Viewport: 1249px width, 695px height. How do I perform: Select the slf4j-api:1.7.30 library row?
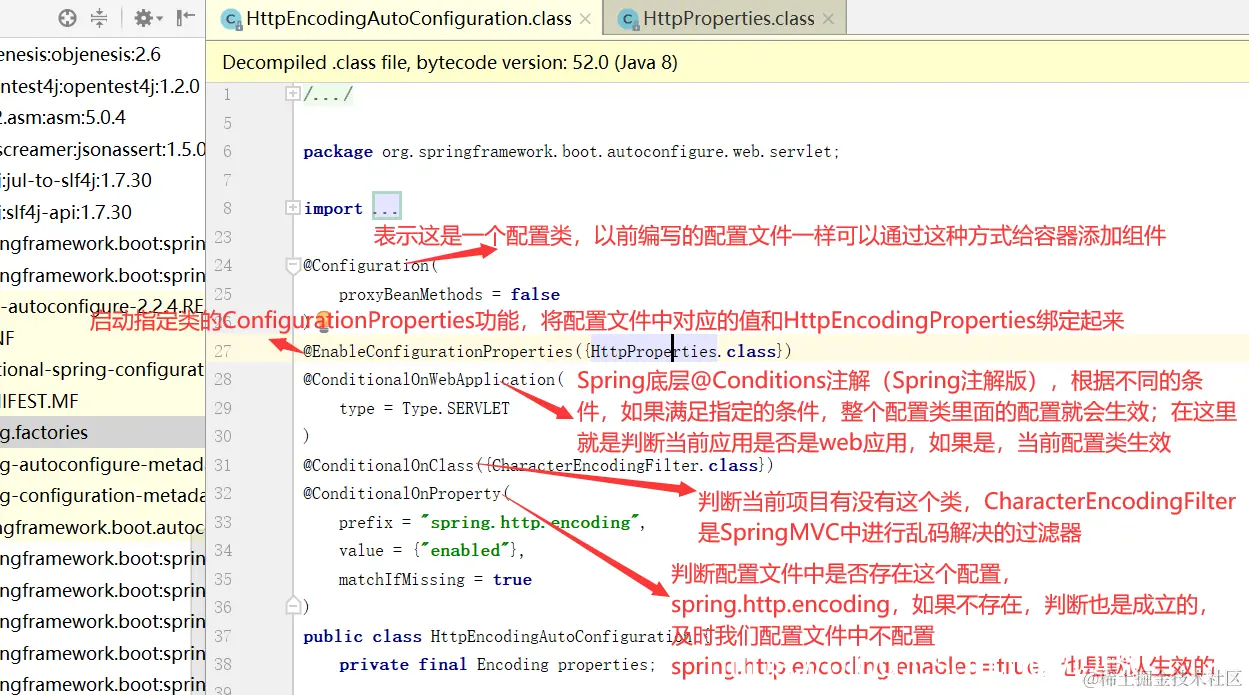(100, 212)
